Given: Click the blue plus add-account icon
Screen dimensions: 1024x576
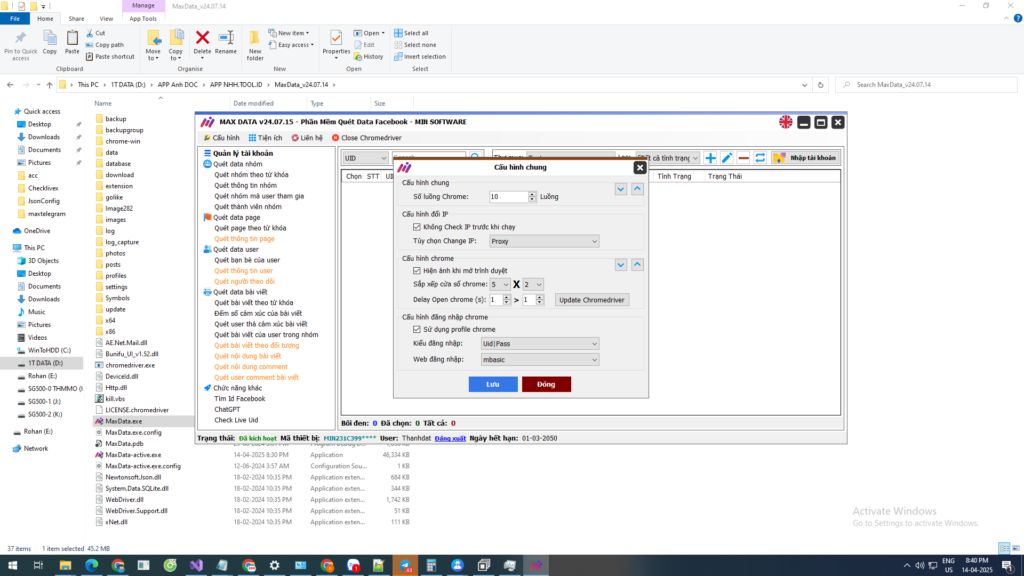Looking at the screenshot, I should (710, 158).
